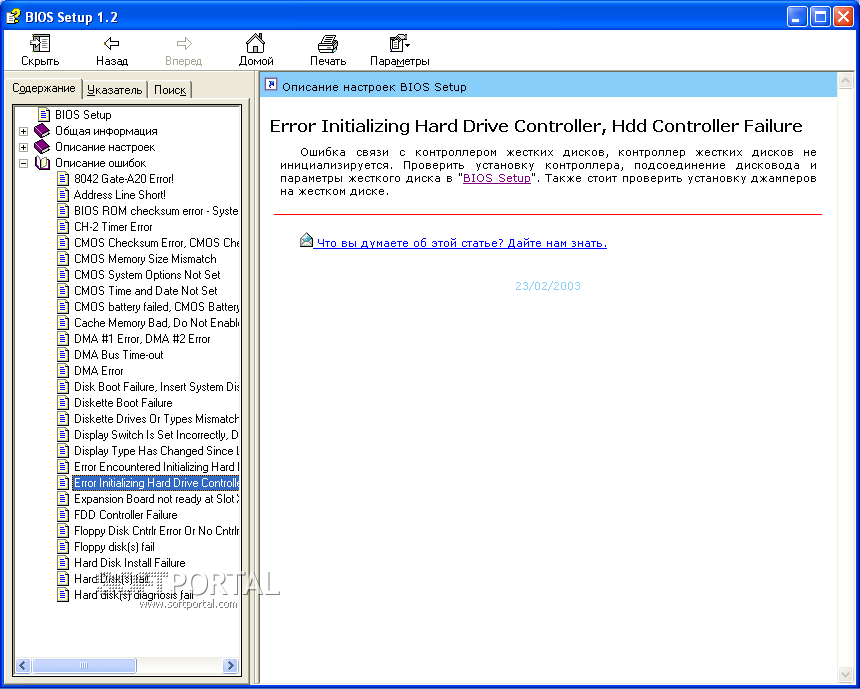Image resolution: width=860 pixels, height=689 pixels.
Task: Click the page icon of FDD Controller Failure
Action: (63, 515)
